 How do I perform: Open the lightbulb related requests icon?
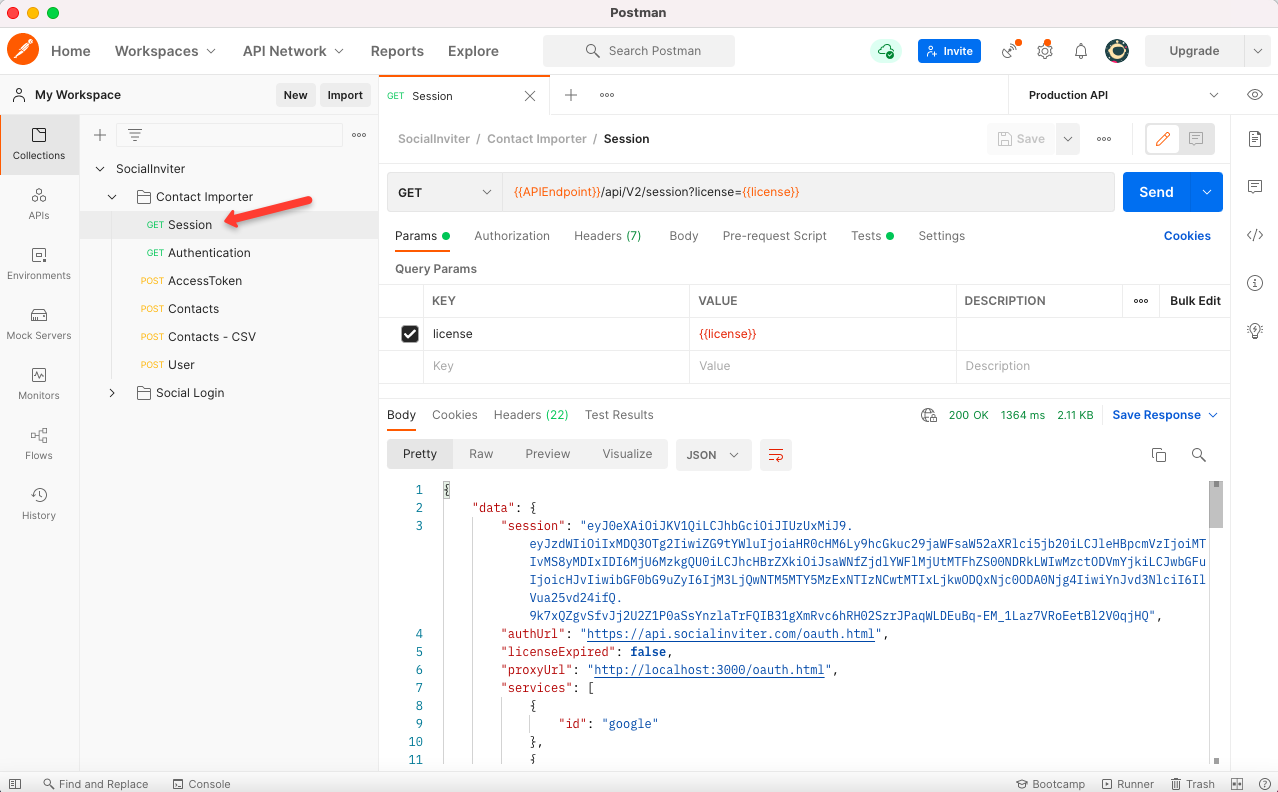tap(1255, 331)
